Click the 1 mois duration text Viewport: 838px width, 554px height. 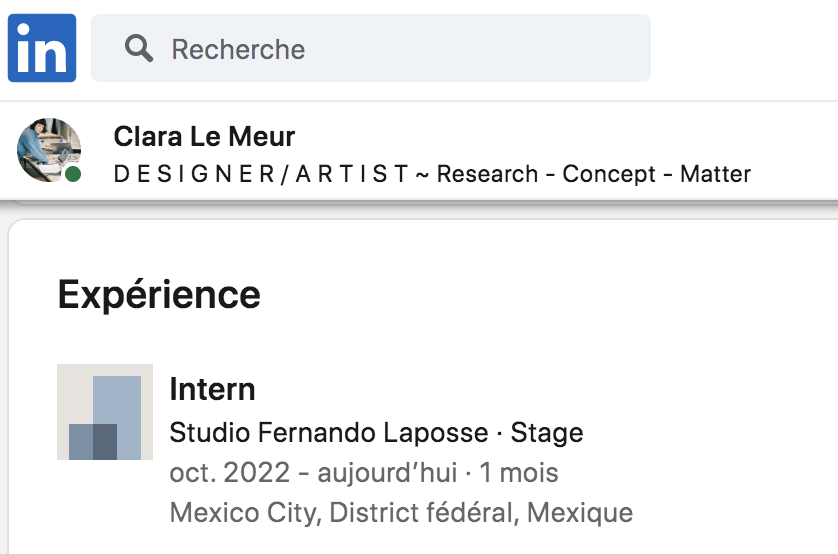pos(518,472)
